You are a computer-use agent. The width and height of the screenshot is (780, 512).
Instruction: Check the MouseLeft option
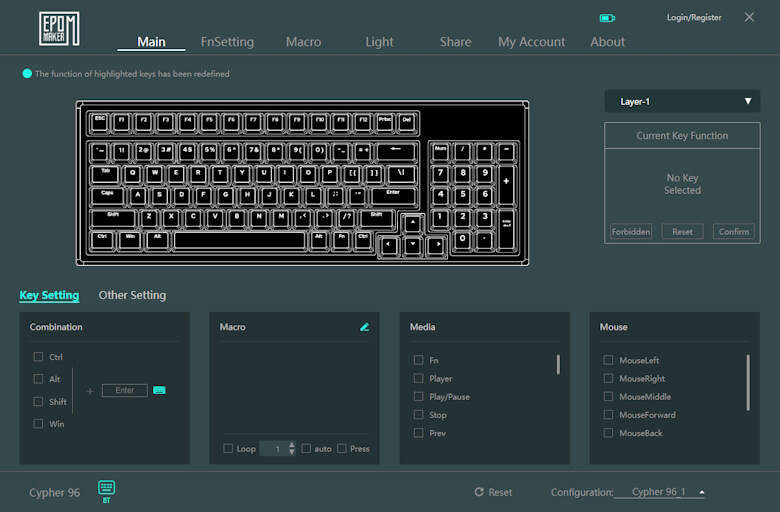point(608,360)
